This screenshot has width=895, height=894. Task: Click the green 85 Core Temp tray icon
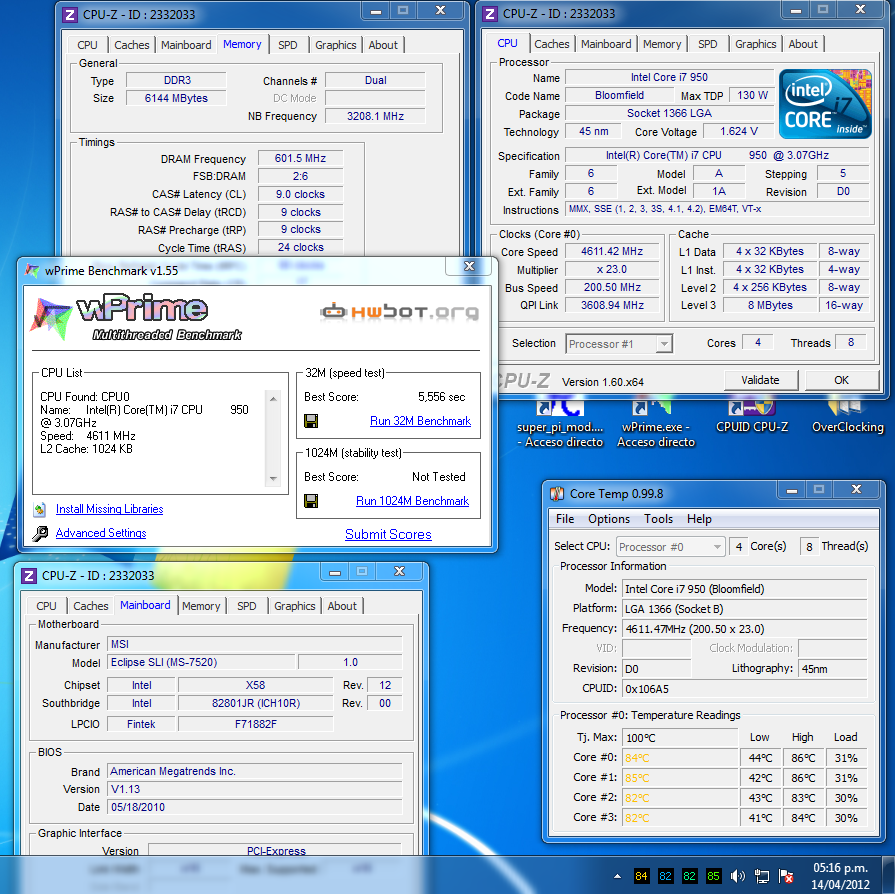(x=713, y=876)
